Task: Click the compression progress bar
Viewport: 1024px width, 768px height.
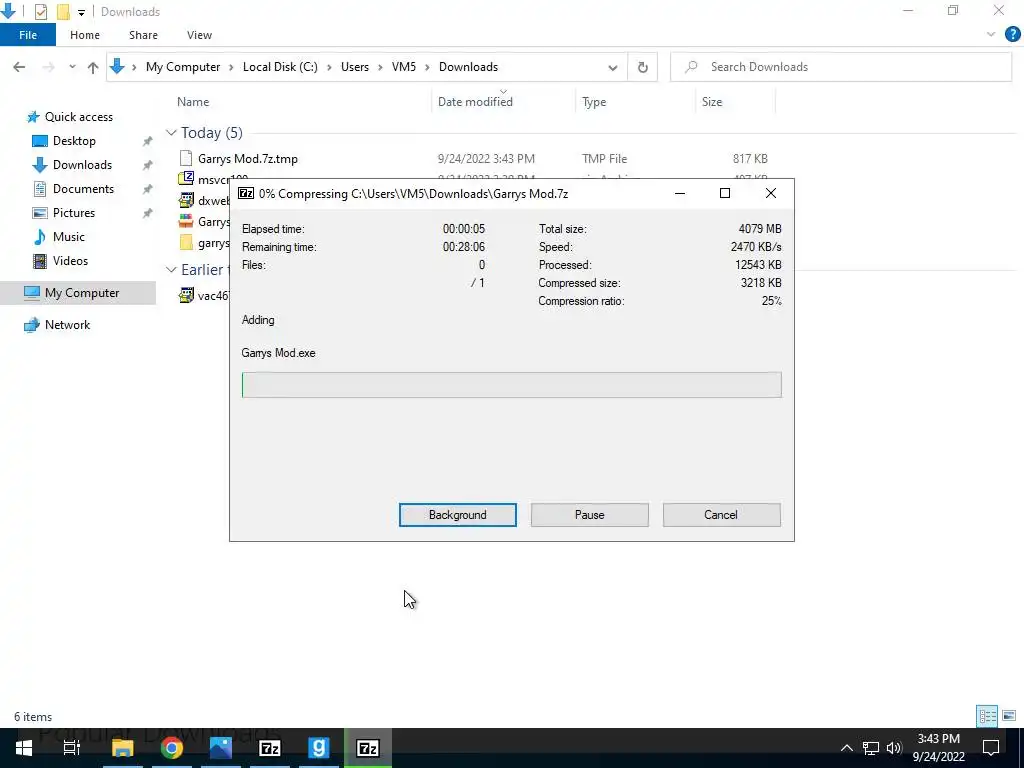Action: pyautogui.click(x=511, y=385)
